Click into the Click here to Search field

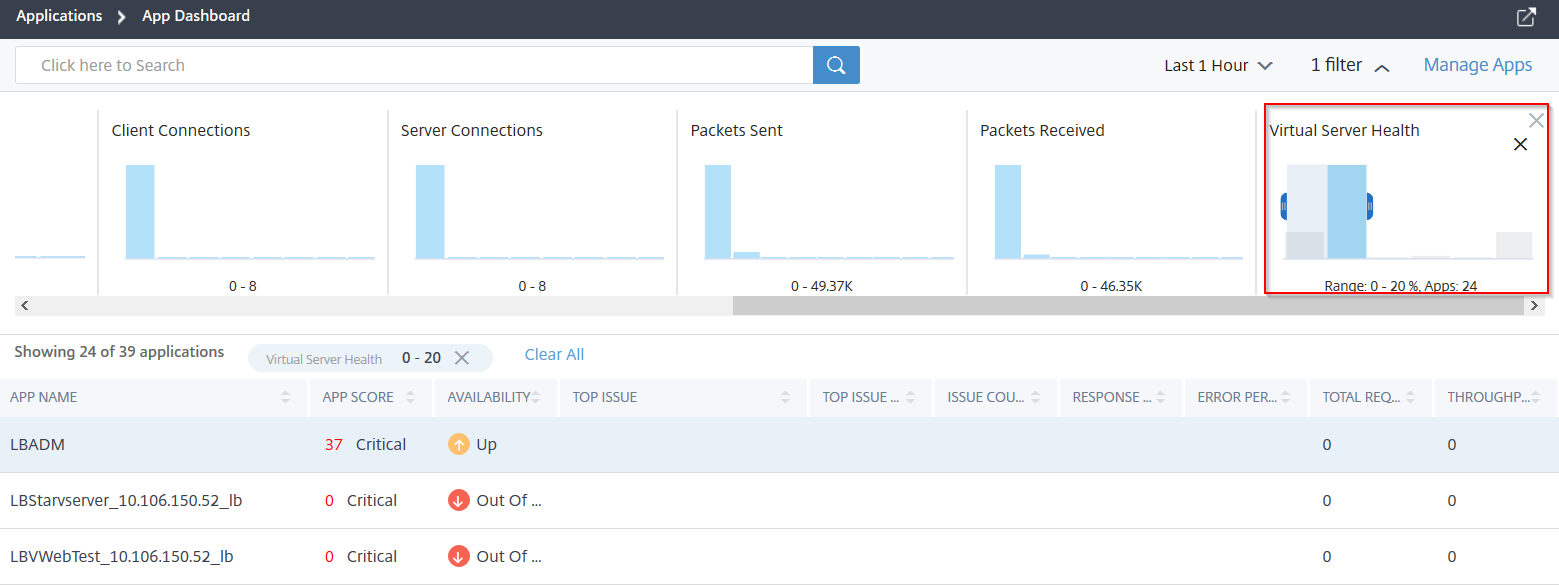click(414, 65)
